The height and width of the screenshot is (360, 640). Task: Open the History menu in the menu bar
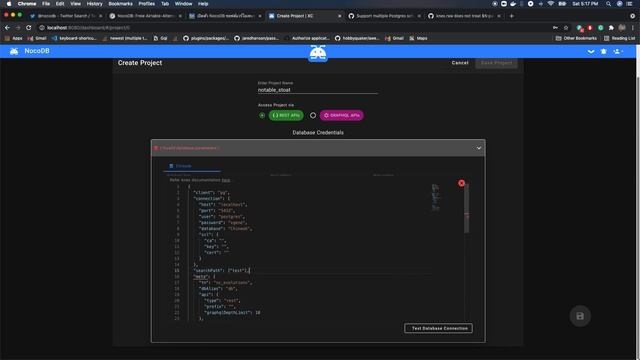click(x=94, y=4)
